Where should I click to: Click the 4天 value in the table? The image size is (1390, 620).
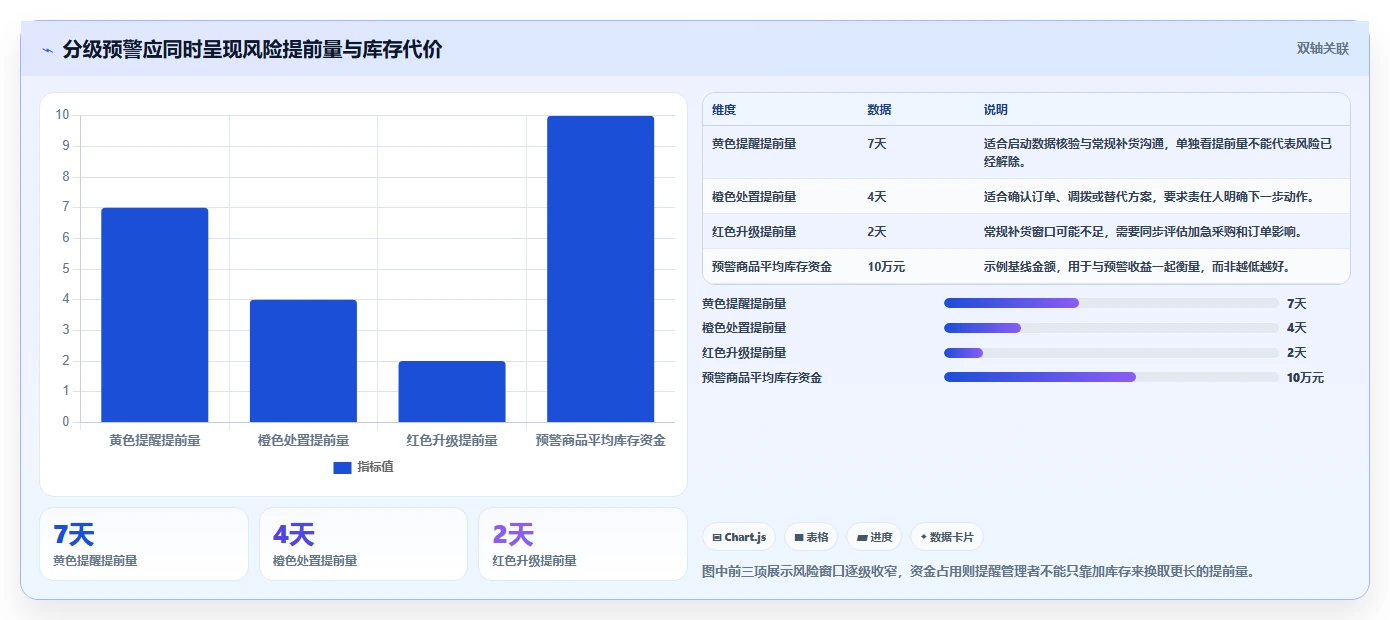(x=877, y=197)
